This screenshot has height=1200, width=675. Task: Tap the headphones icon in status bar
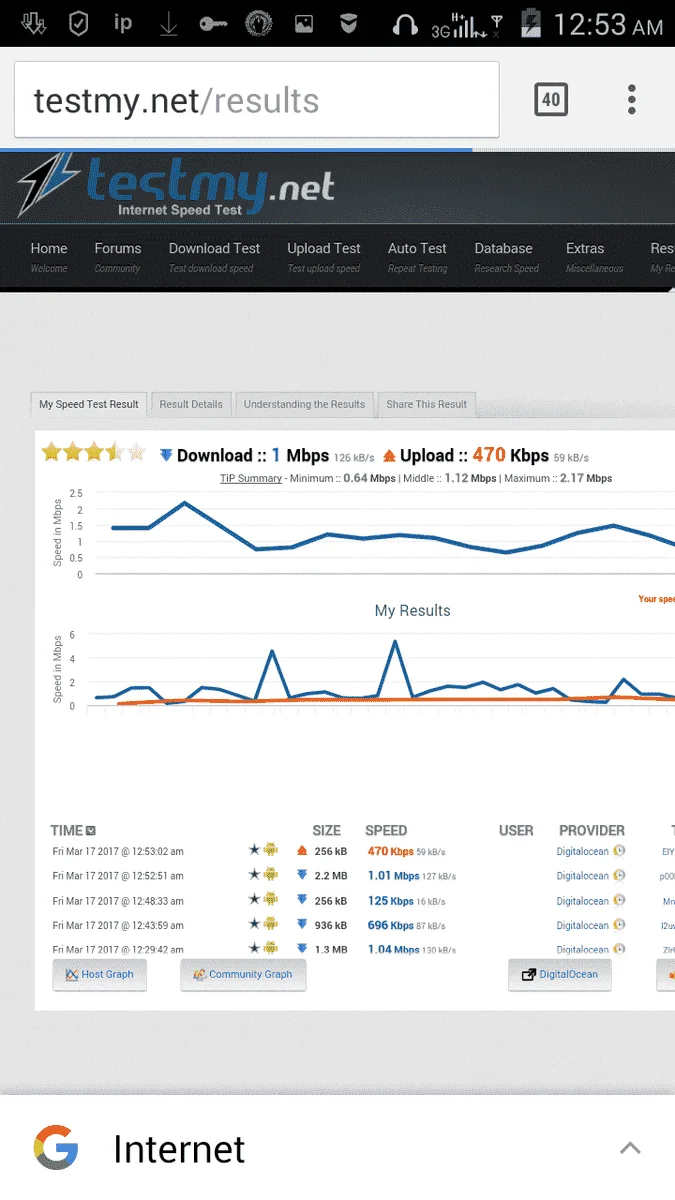point(405,24)
